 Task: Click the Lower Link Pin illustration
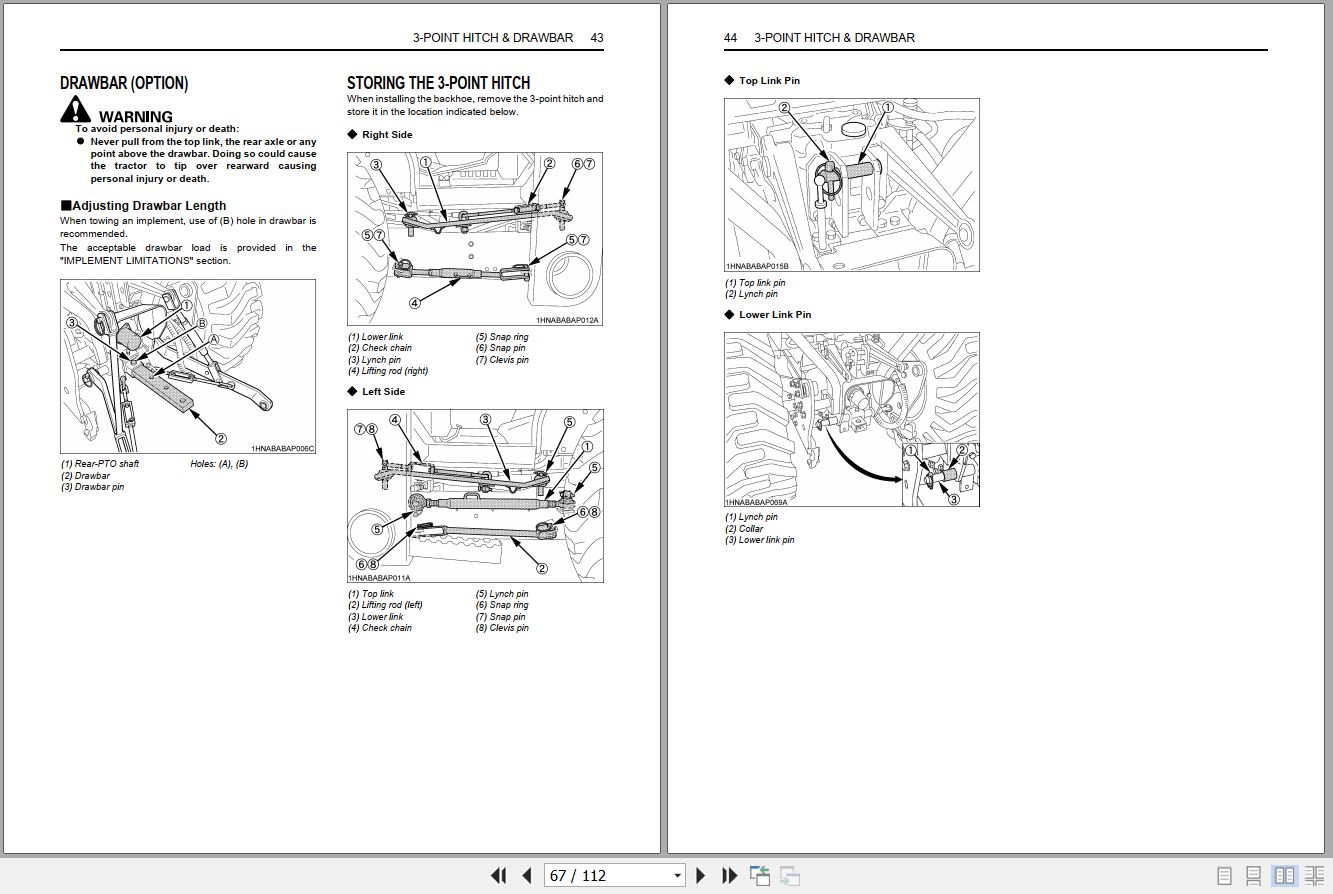[851, 417]
